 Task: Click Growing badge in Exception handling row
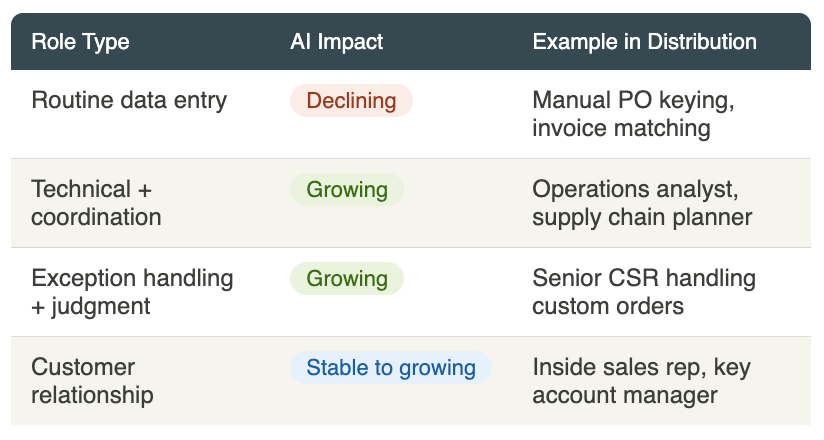coord(347,279)
